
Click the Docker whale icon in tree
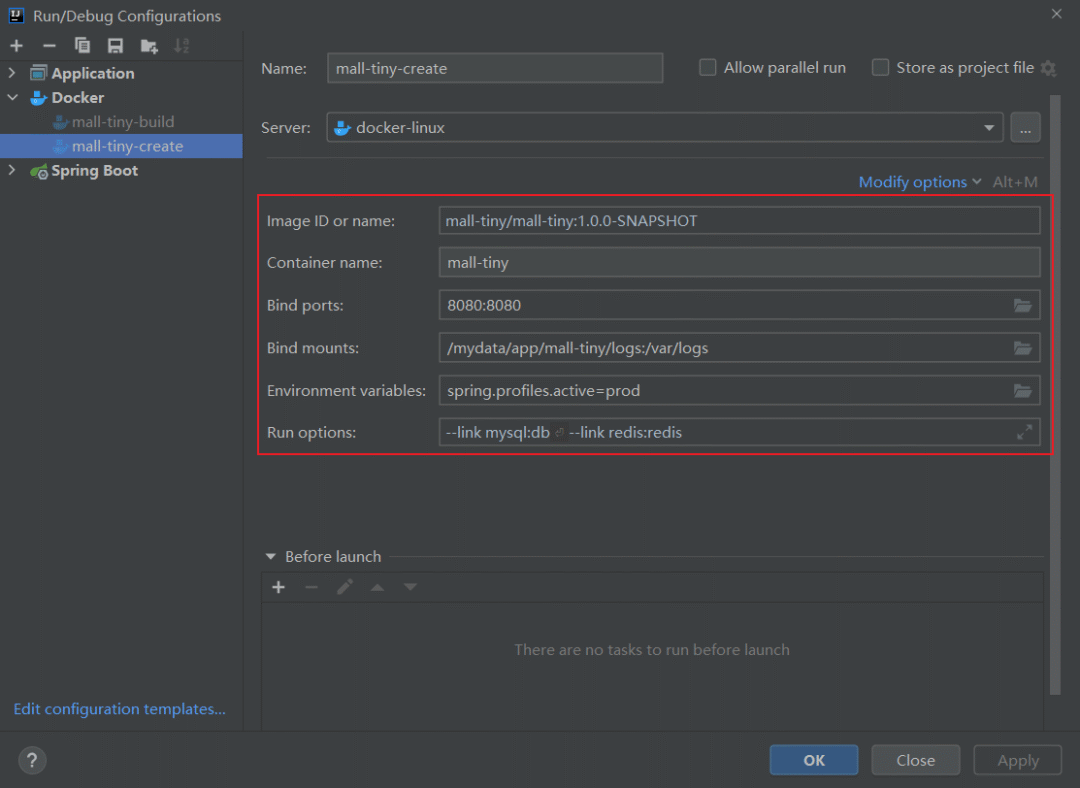point(39,98)
